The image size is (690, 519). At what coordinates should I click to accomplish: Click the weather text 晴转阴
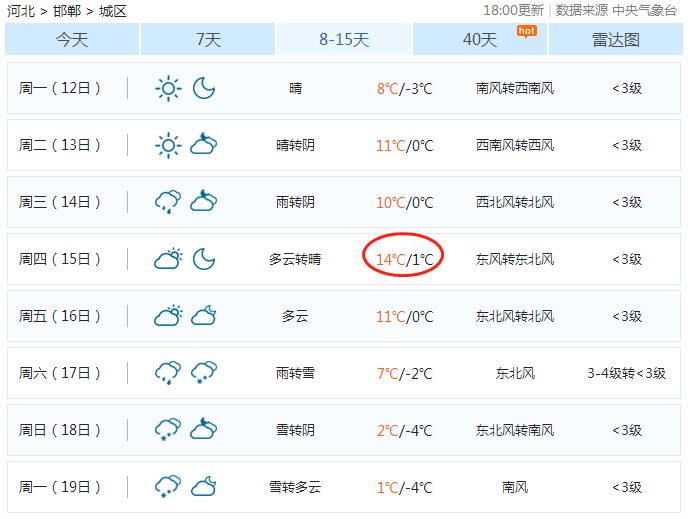click(295, 145)
